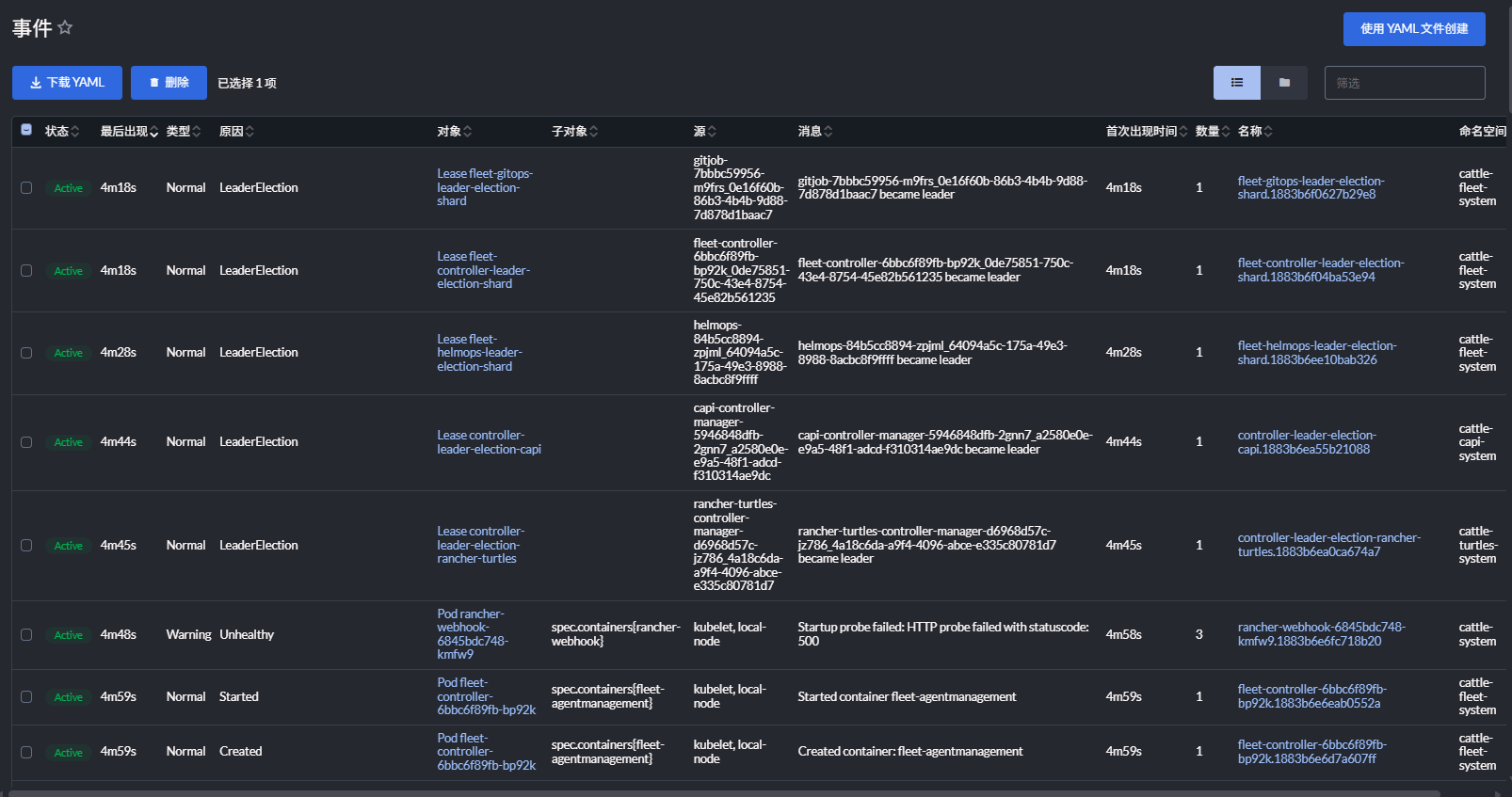Click 使用 YAML 文件创建 button
1512x797 pixels.
[1413, 29]
